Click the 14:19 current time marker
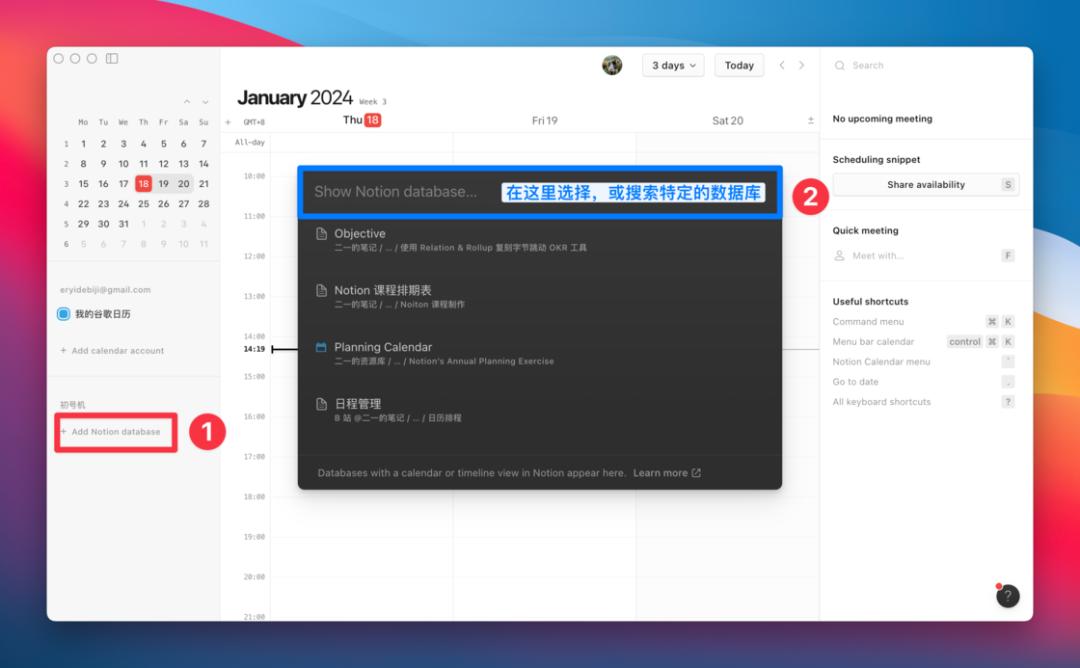1080x668 pixels. 254,349
